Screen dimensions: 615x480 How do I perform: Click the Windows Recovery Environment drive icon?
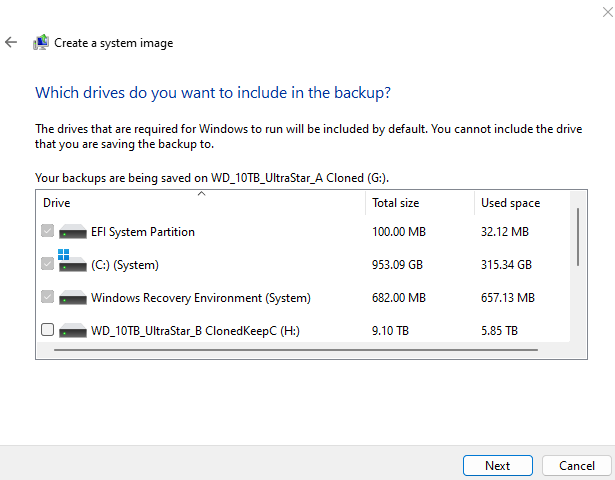tap(73, 297)
